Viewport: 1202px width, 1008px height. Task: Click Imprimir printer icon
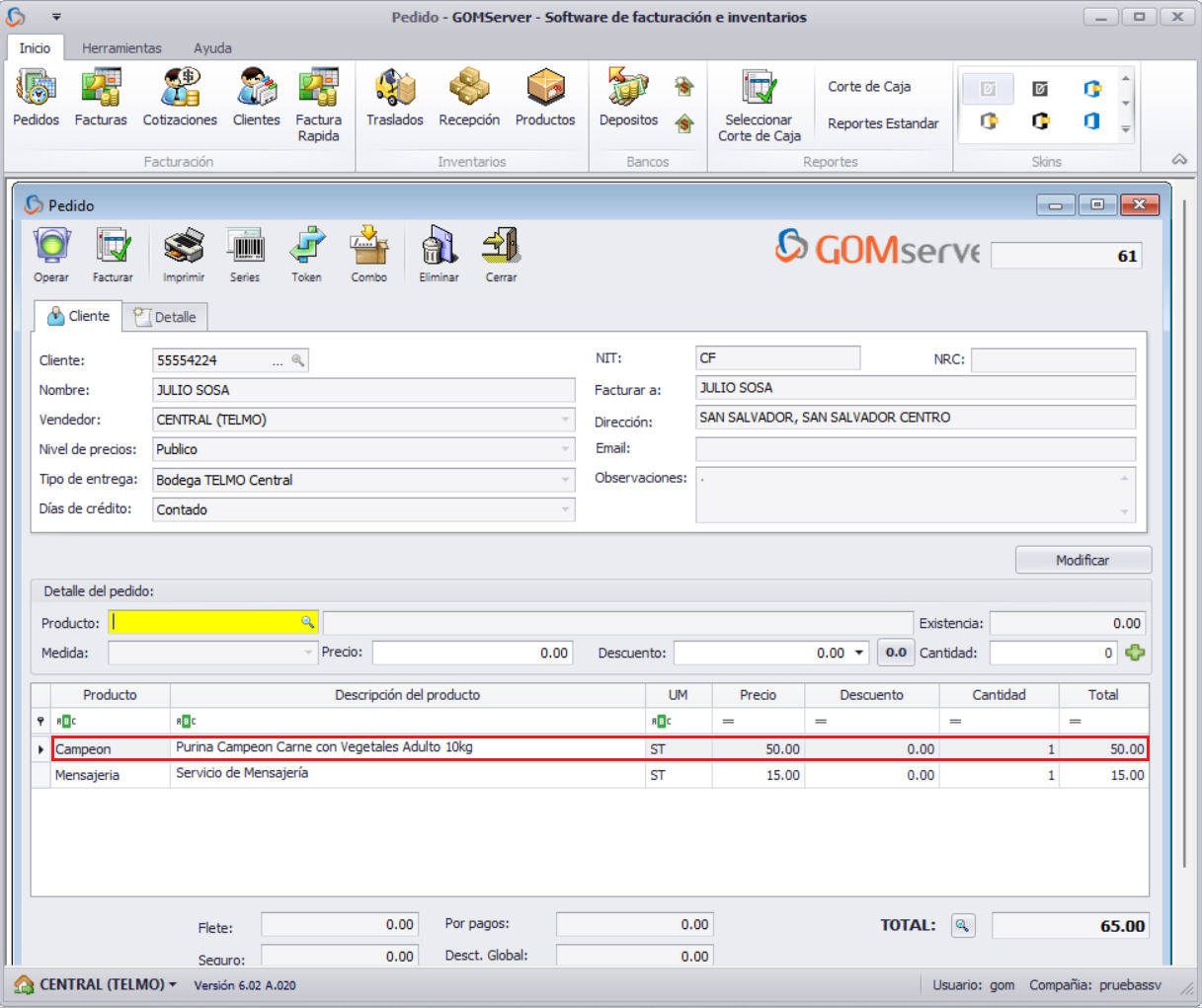pos(184,256)
